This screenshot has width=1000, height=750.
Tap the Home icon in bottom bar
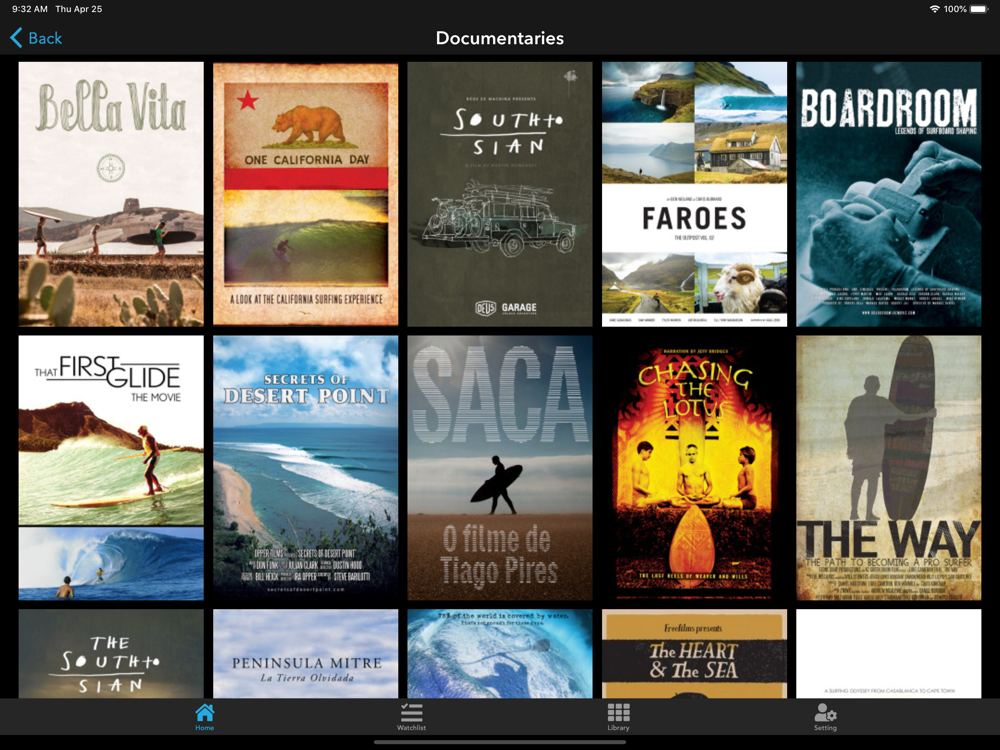[x=204, y=713]
